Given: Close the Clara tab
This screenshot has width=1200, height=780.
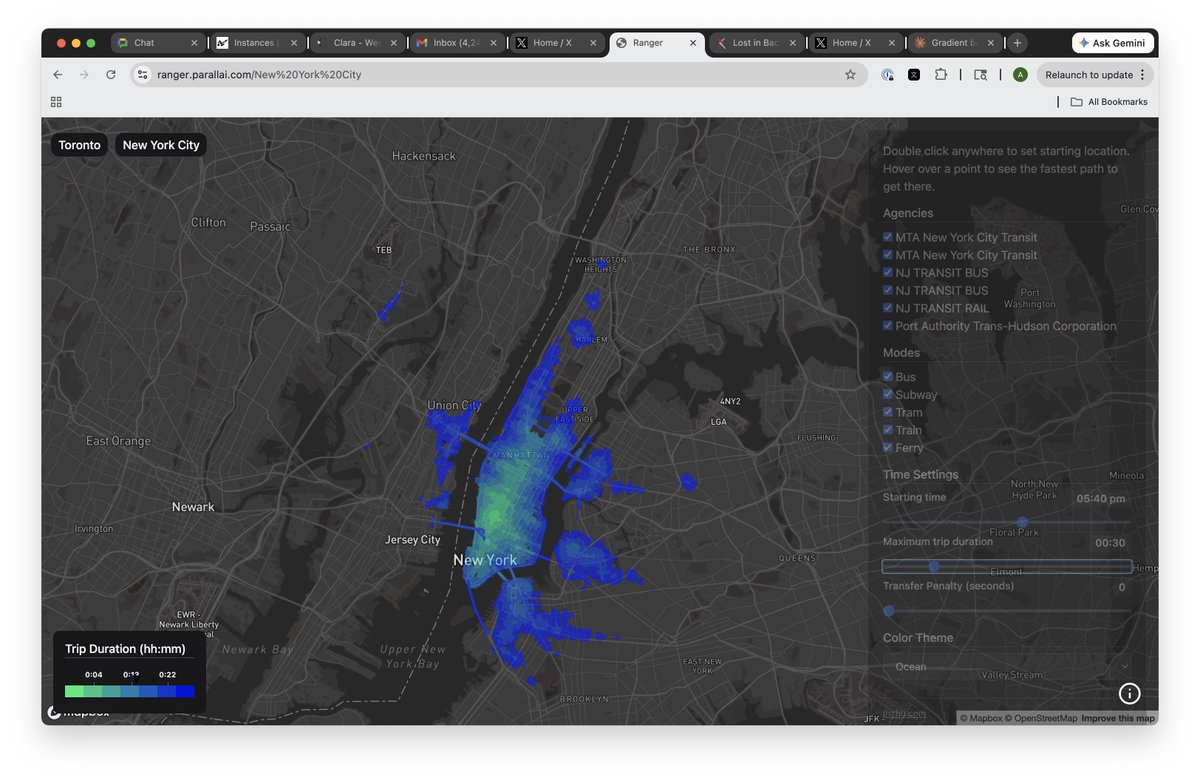Looking at the screenshot, I should pyautogui.click(x=394, y=43).
